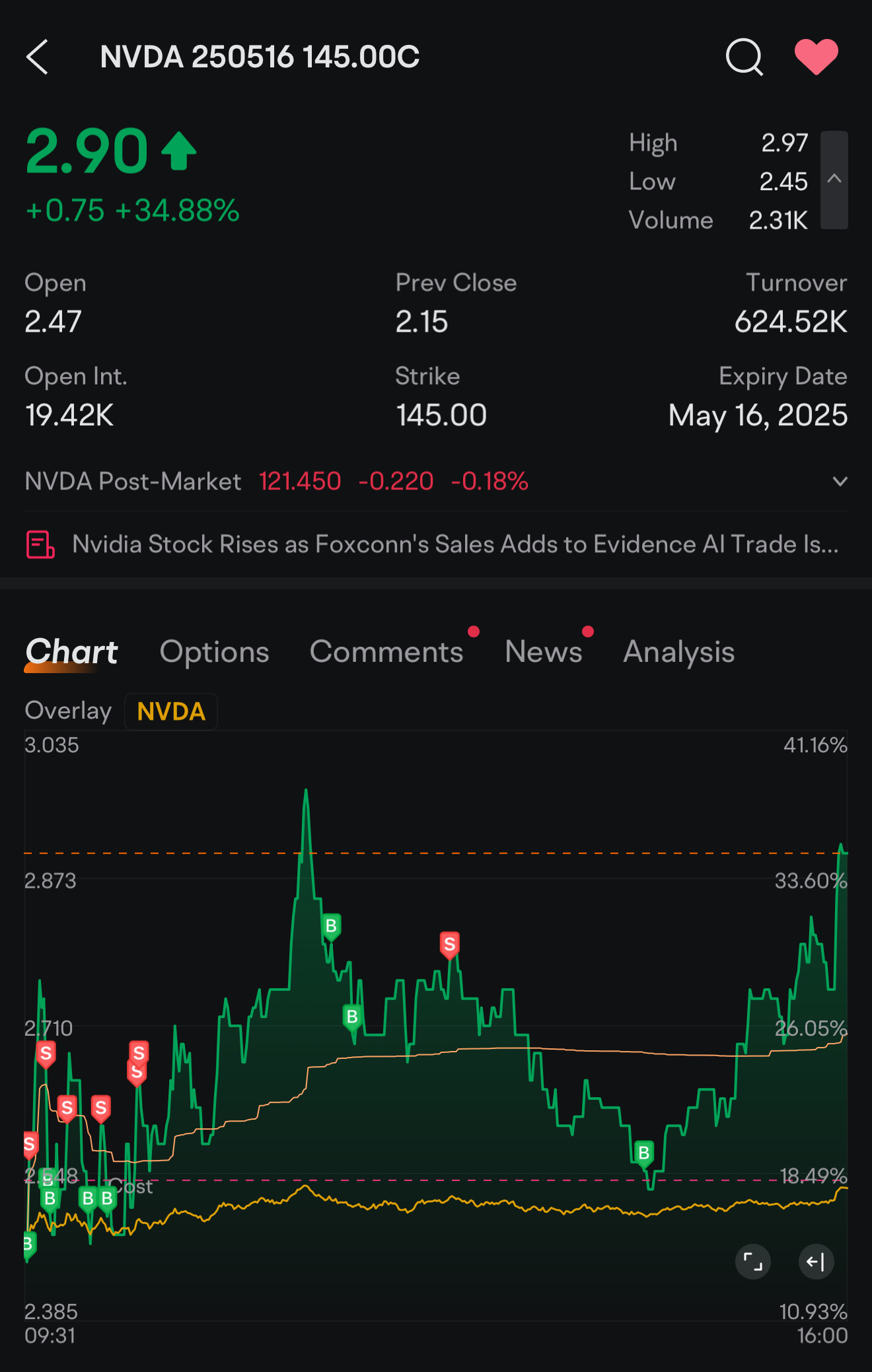
Task: Select the Chart tab
Action: tap(71, 652)
